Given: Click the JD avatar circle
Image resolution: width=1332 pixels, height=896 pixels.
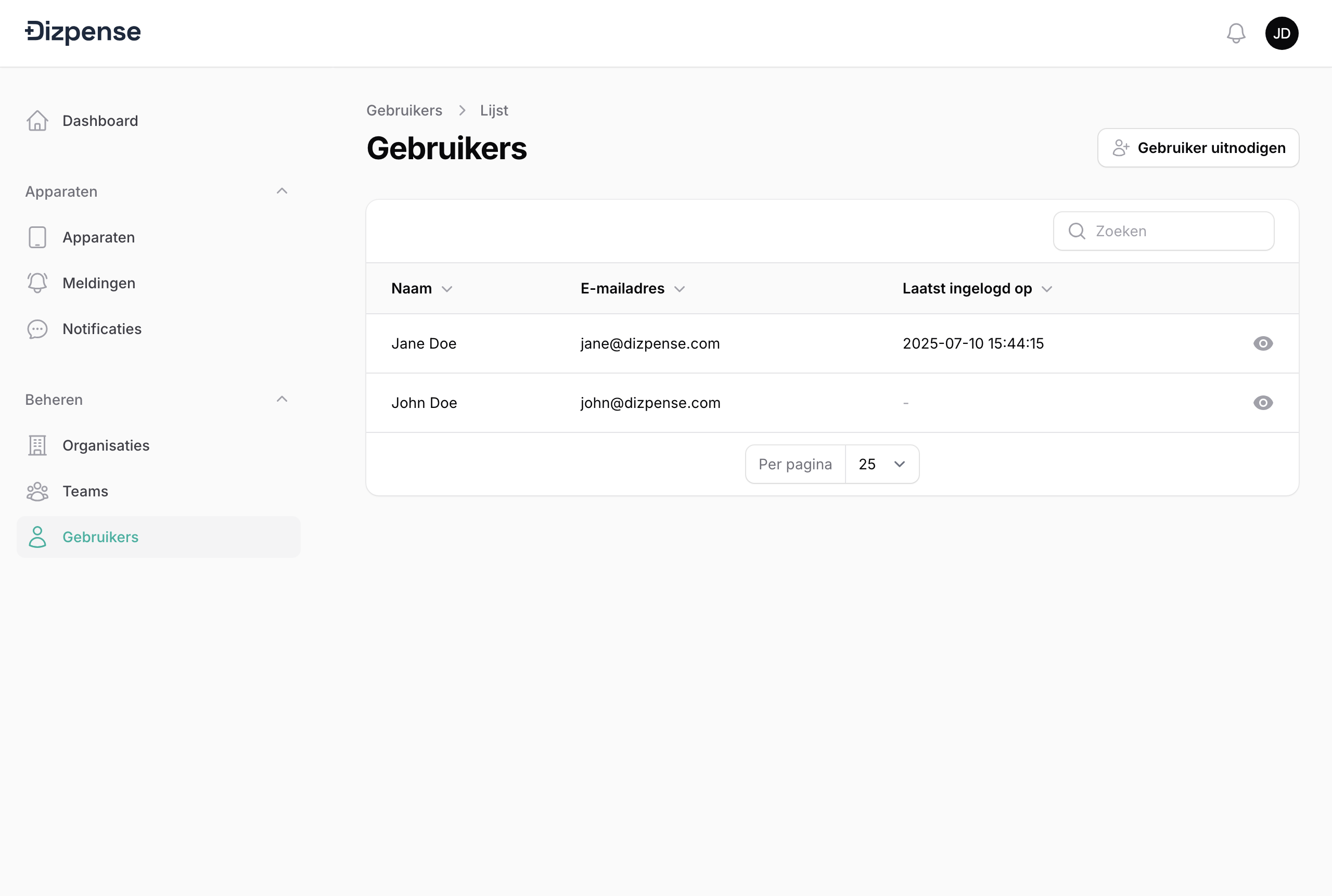Looking at the screenshot, I should click(x=1282, y=33).
